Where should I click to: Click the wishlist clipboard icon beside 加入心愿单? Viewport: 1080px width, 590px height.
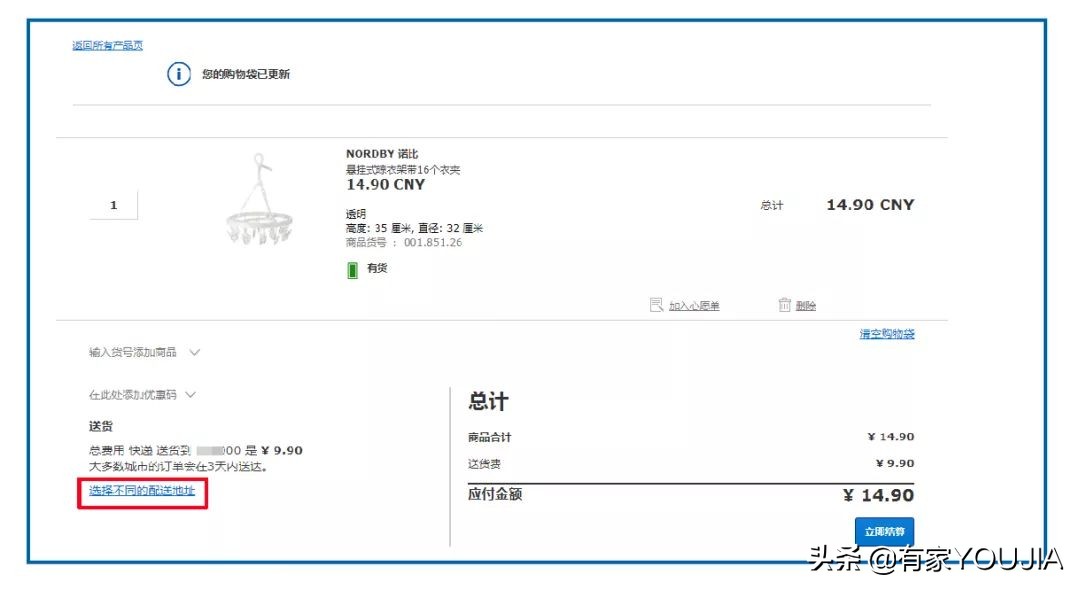657,304
